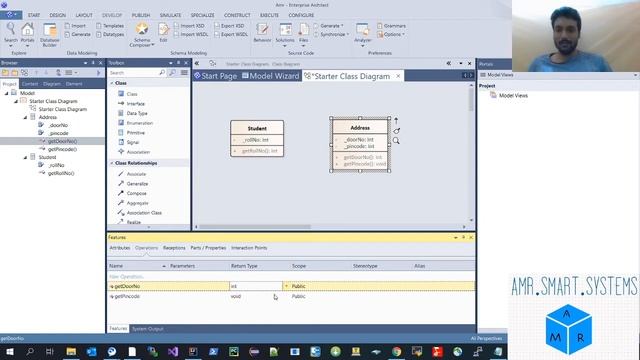This screenshot has width=640, height=360.
Task: Open the Synchronize dropdown
Action: [331, 34]
